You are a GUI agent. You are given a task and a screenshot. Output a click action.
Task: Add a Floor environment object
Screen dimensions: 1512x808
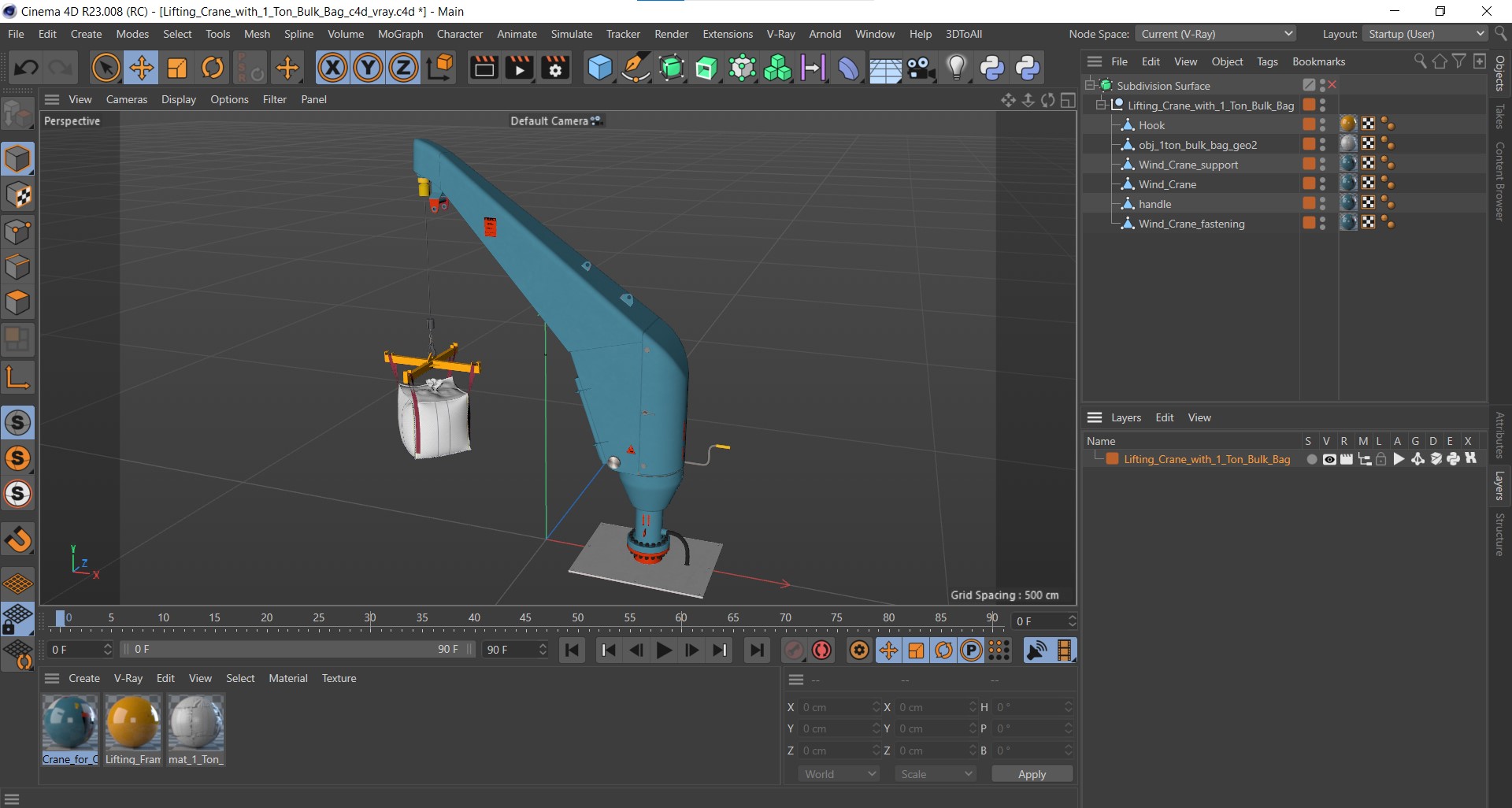coord(885,68)
